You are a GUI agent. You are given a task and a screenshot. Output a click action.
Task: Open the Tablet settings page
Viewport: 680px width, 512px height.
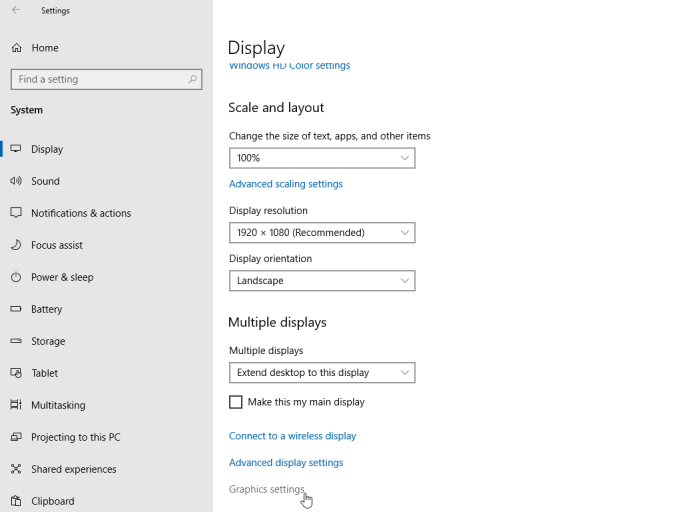(45, 373)
